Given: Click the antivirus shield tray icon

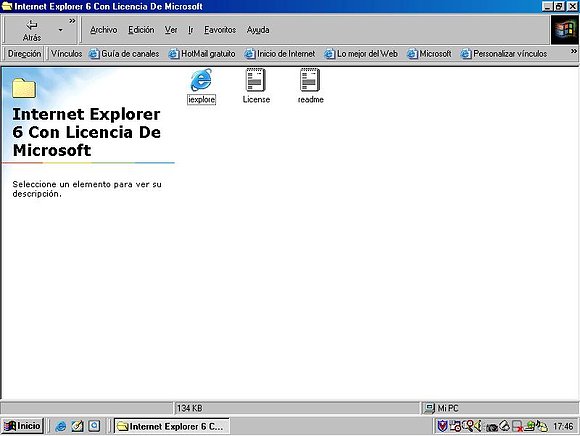Looking at the screenshot, I should click(442, 426).
